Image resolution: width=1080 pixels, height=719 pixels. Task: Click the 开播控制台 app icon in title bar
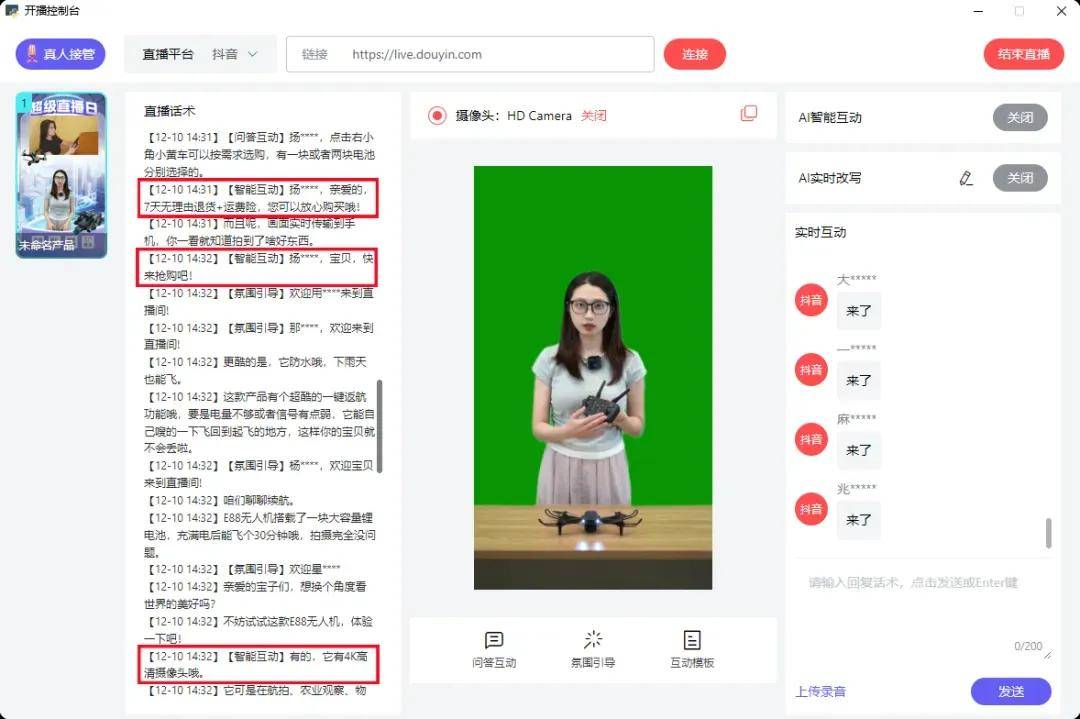pos(12,11)
